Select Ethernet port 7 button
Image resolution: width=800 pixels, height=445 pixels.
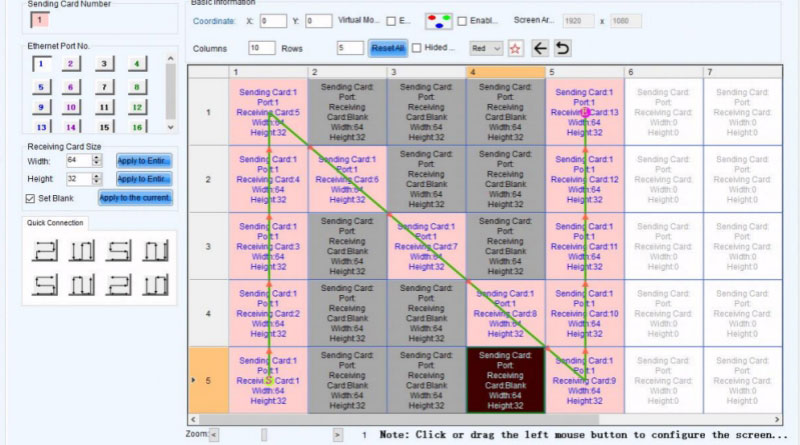[104, 87]
